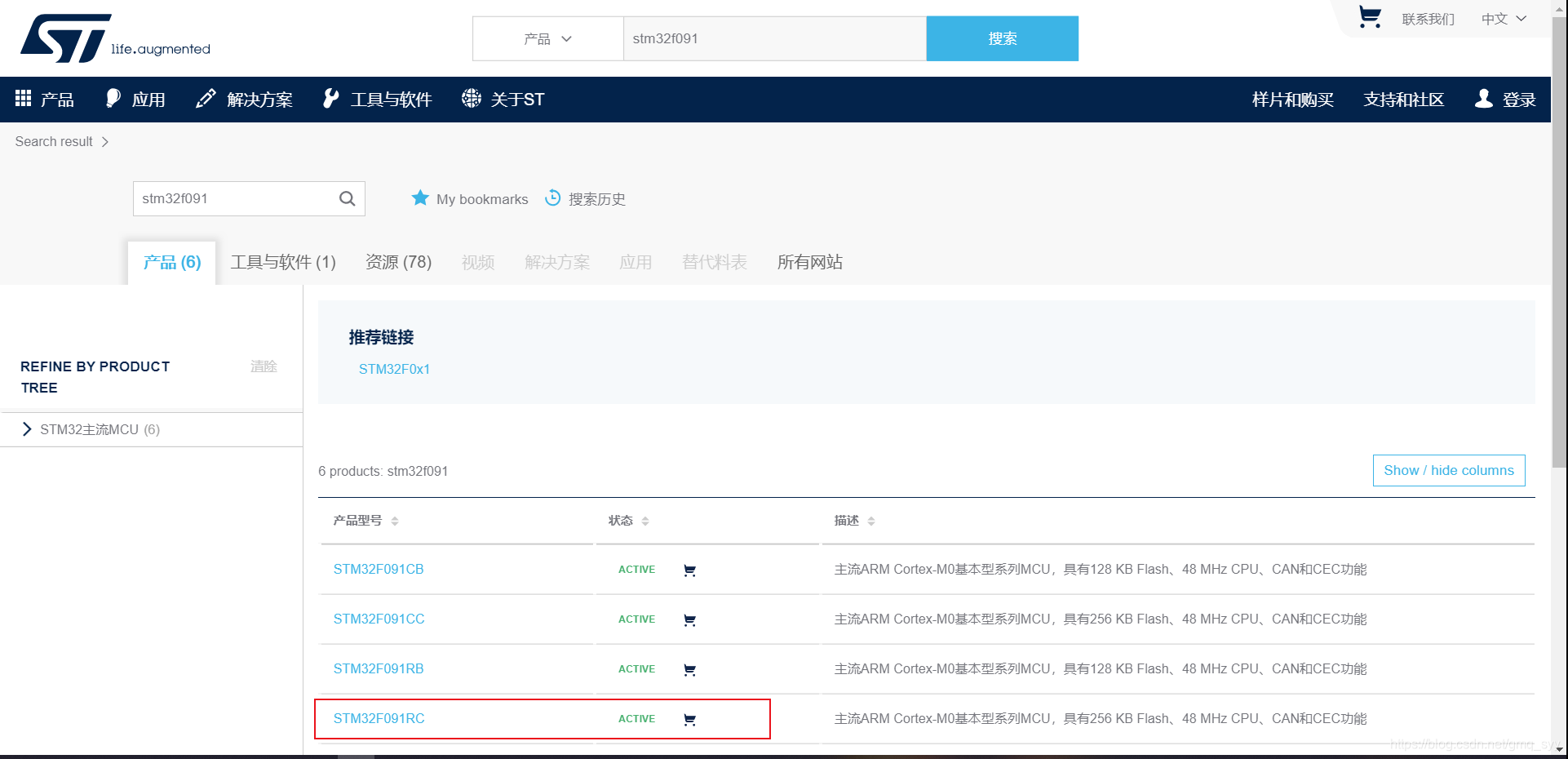Focus the top header search input field
The width and height of the screenshot is (1568, 759).
[x=775, y=38]
